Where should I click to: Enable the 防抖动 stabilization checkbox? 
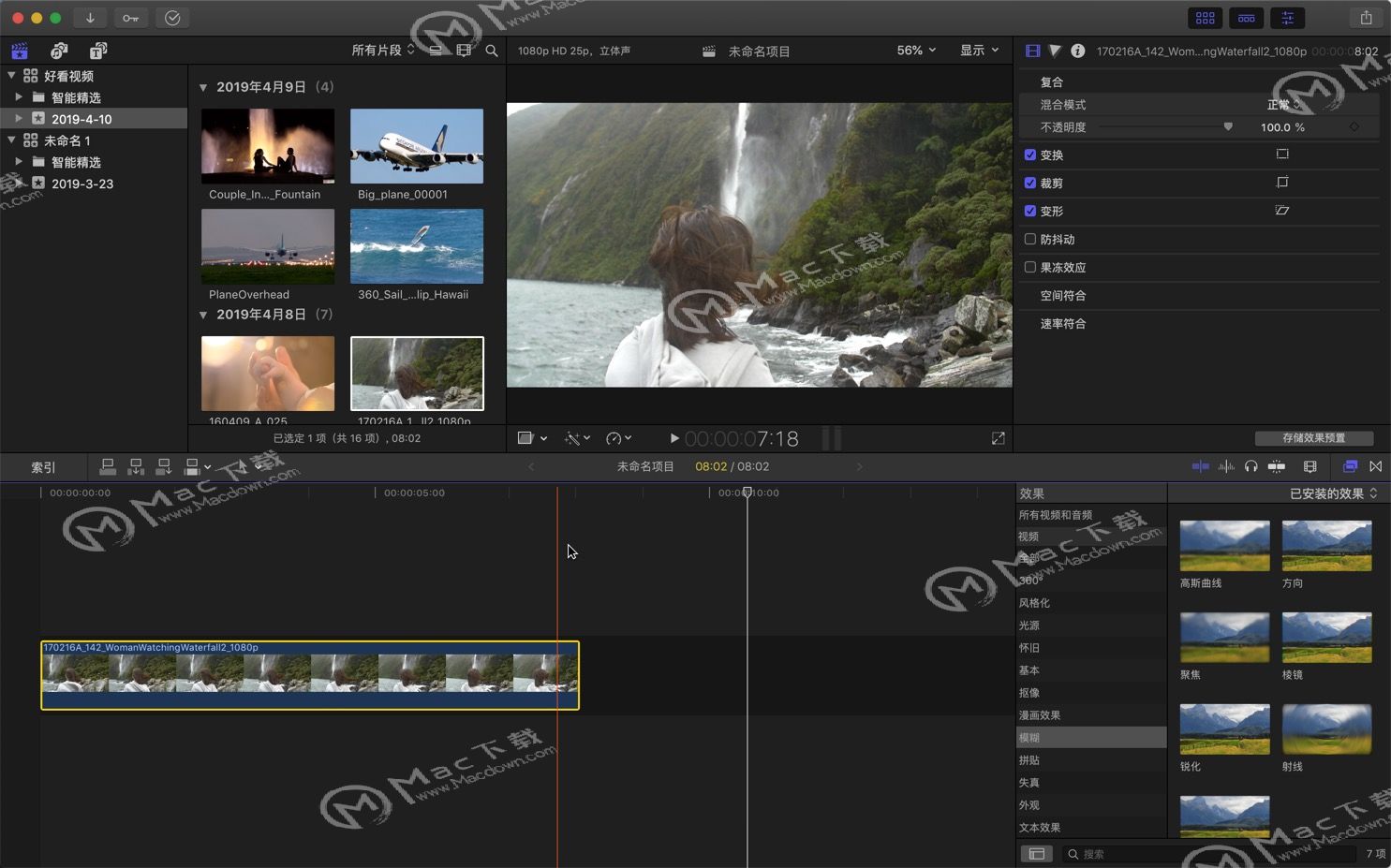1030,239
